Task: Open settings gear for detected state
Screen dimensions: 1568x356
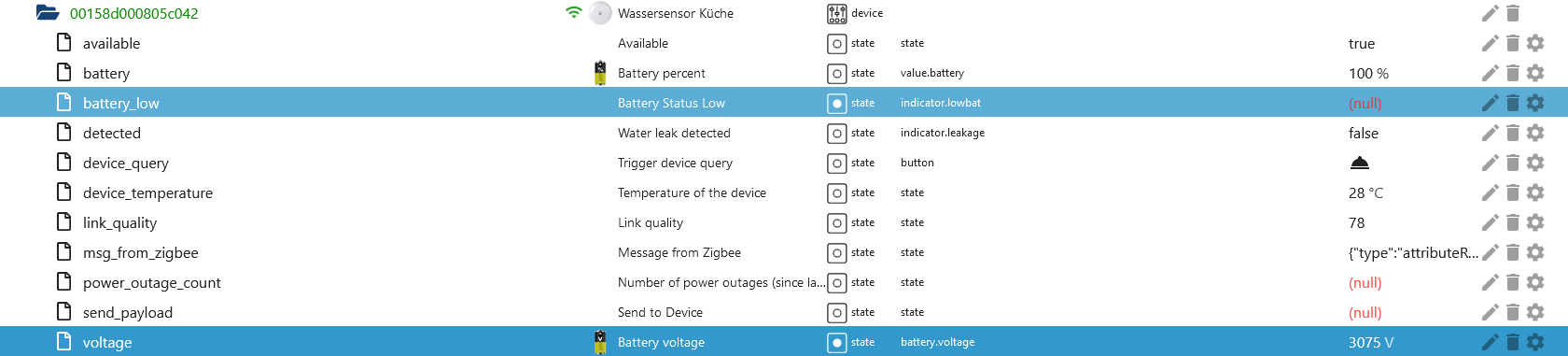Action: coord(1535,133)
